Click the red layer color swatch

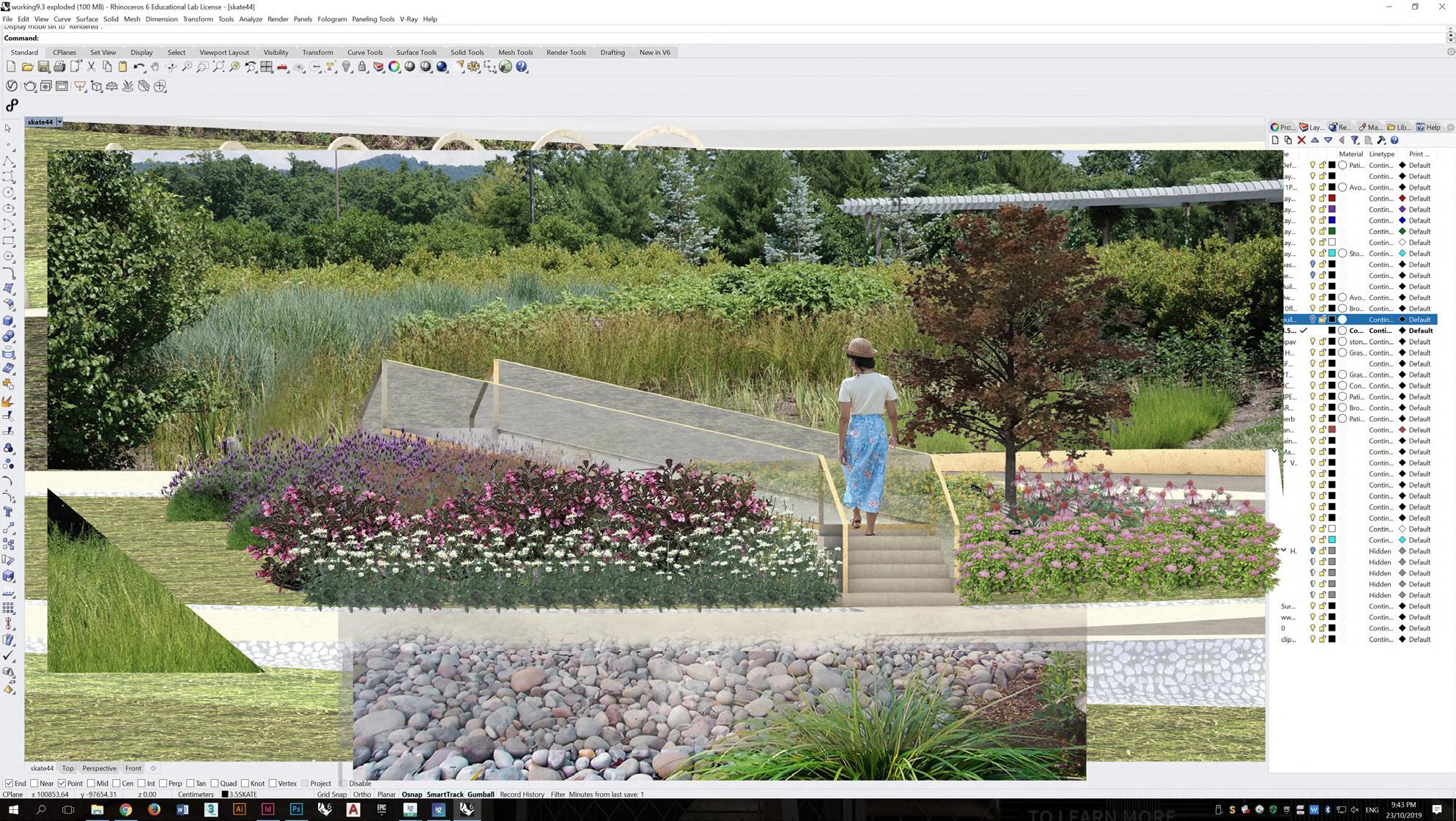click(1332, 199)
